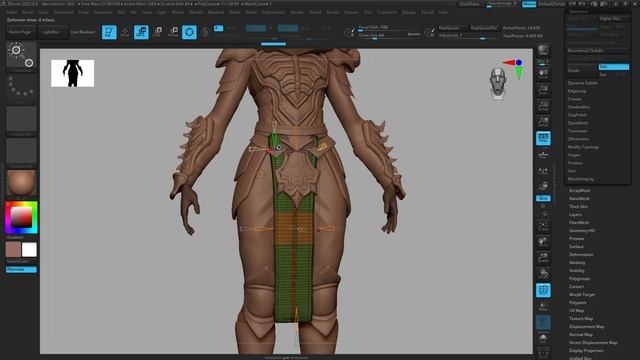Open the stroke type selector

(21, 88)
